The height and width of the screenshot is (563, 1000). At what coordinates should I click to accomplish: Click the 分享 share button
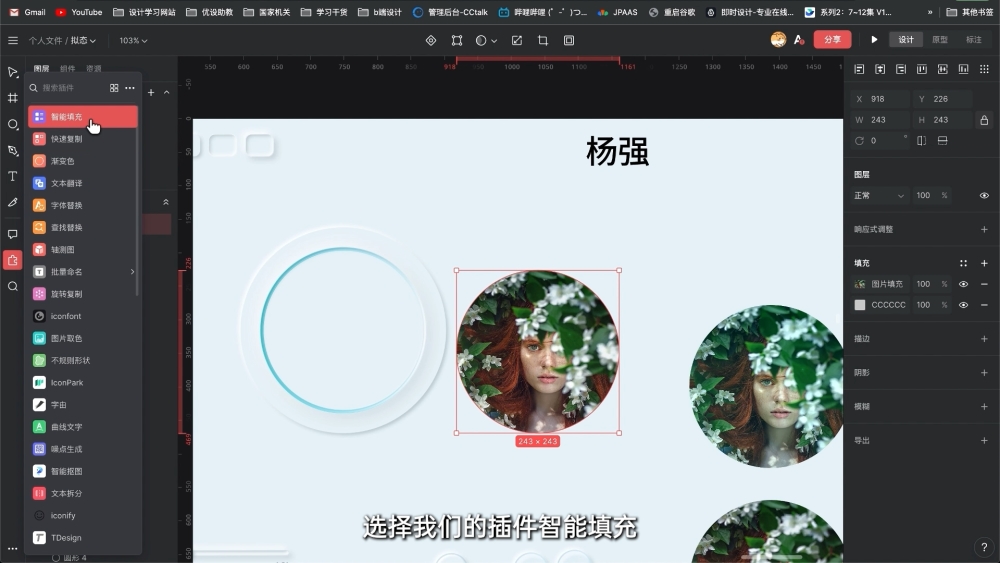point(832,40)
